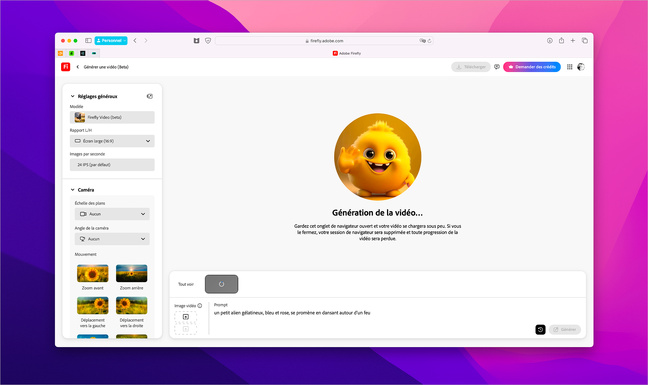Click Demander des crédits button

(x=532, y=67)
